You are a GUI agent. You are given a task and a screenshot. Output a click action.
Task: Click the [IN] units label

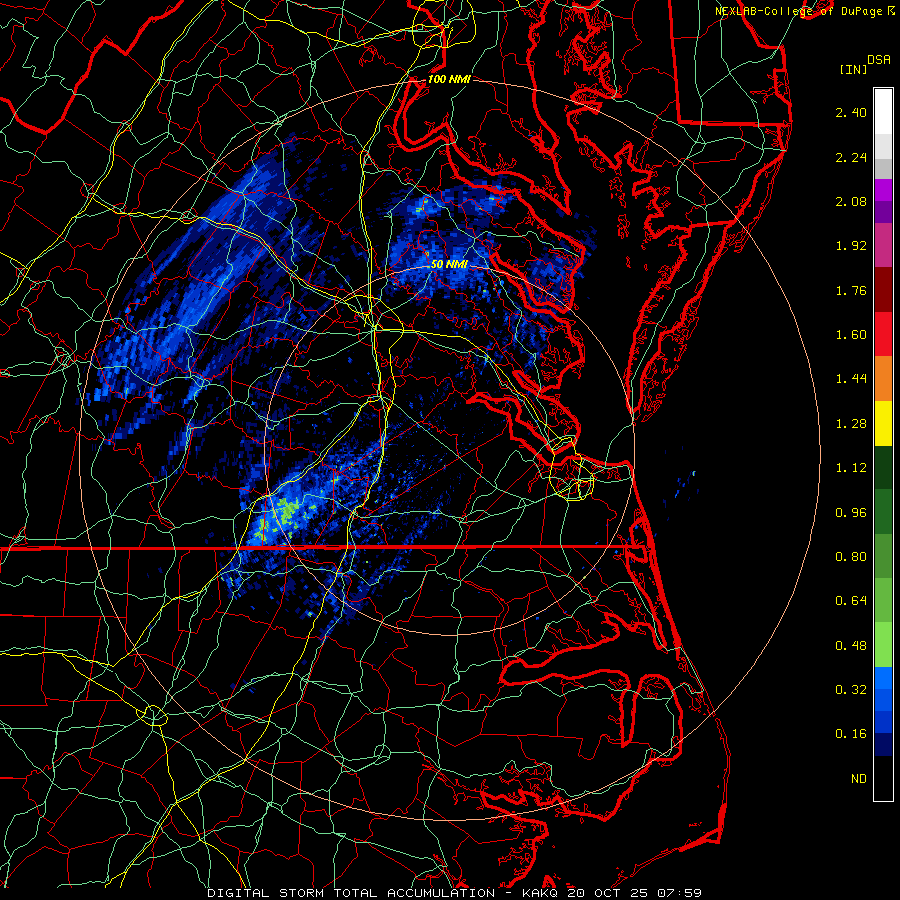(853, 69)
